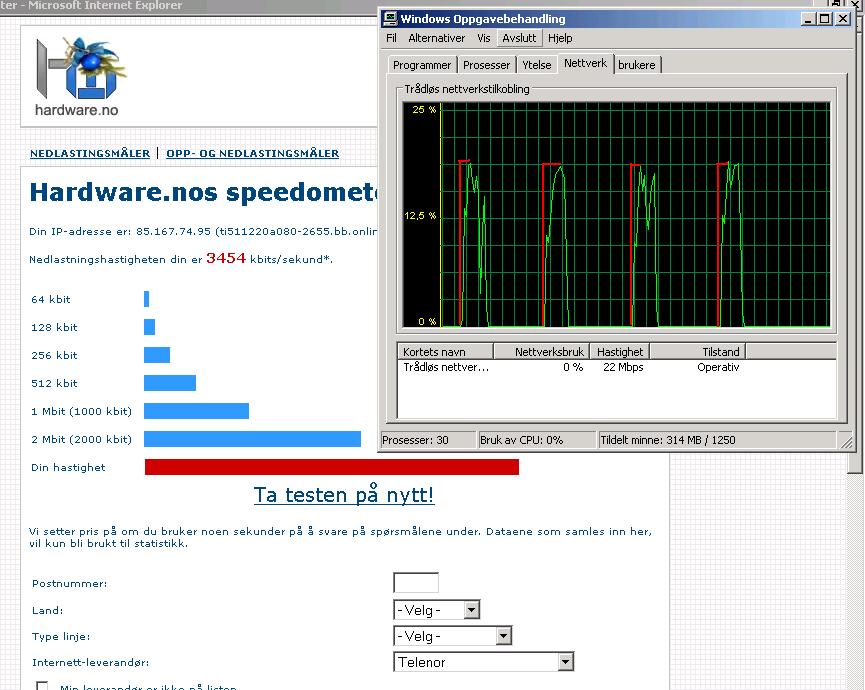
Task: Click the Task Manager title bar icon
Action: tap(390, 19)
